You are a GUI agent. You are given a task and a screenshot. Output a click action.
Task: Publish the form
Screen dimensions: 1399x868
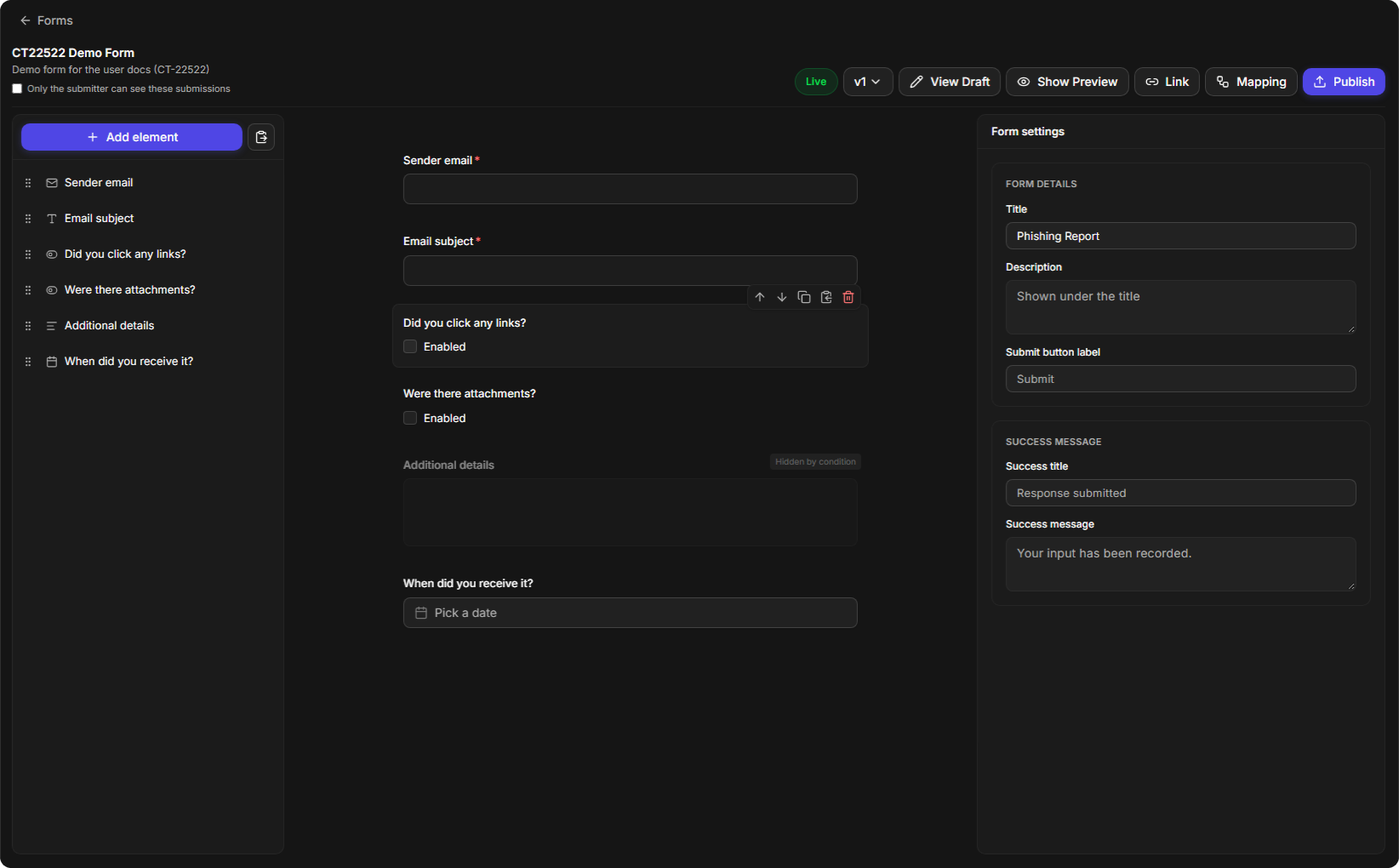(1344, 82)
